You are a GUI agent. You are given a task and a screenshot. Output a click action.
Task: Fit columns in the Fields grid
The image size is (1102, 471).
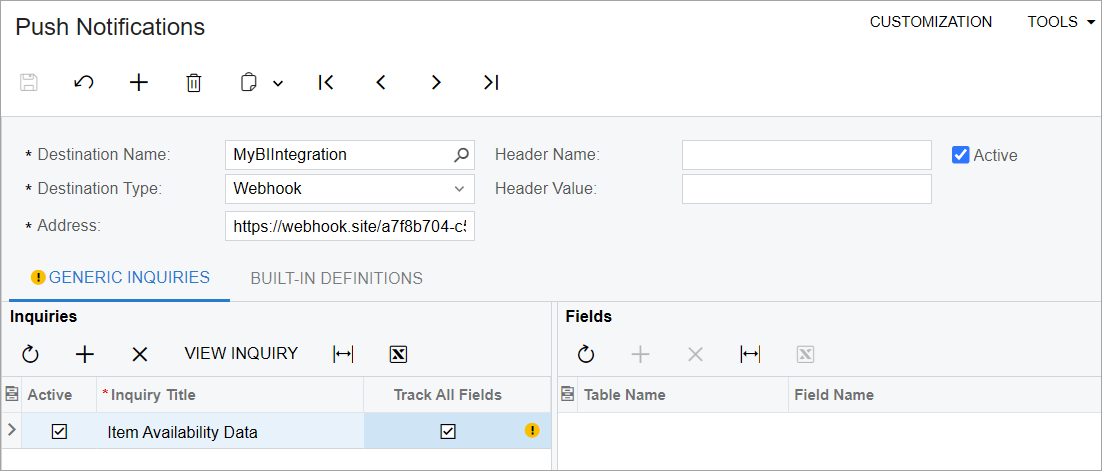coord(750,354)
